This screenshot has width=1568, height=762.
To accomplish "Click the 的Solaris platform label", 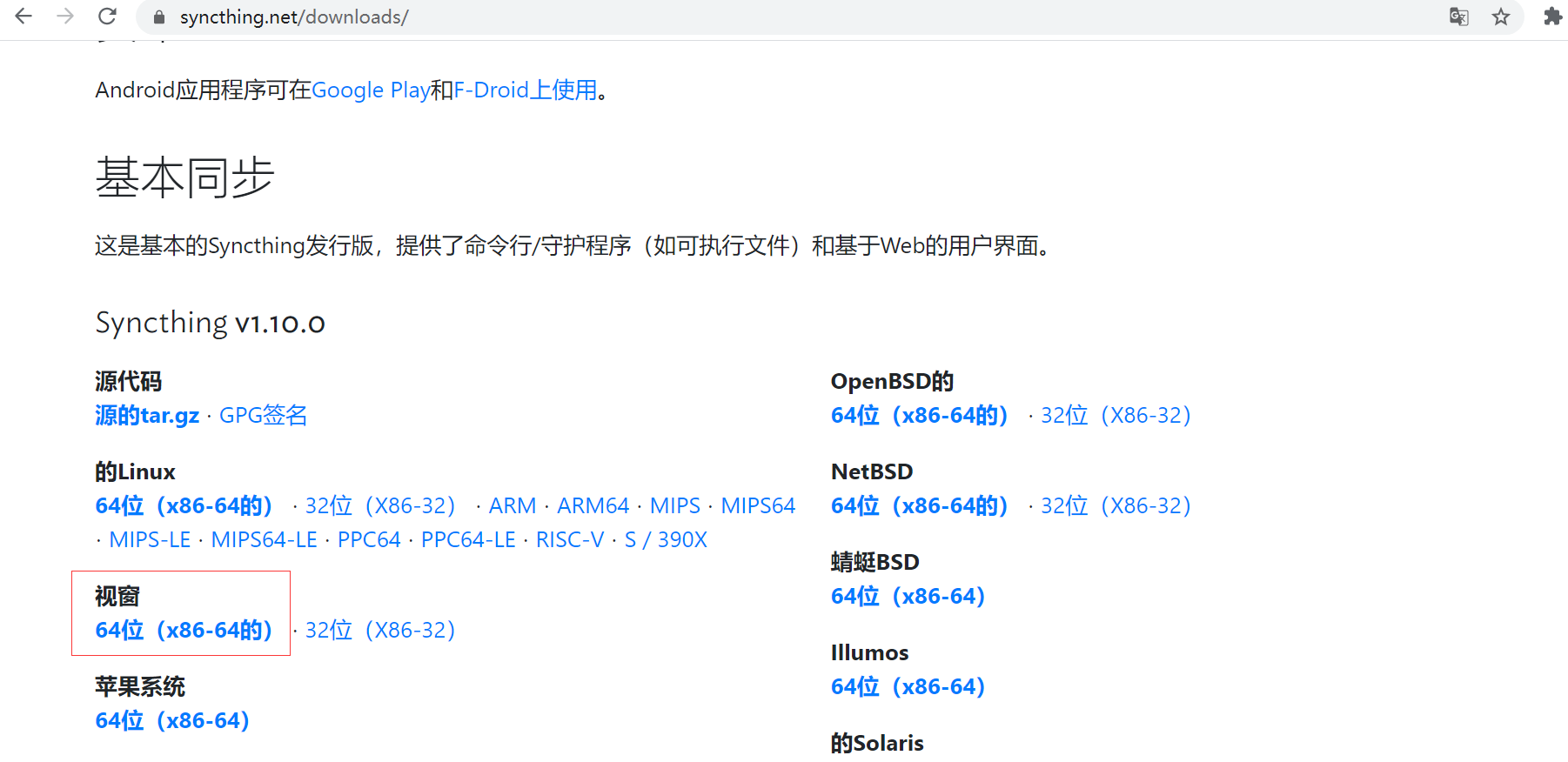I will 877,743.
